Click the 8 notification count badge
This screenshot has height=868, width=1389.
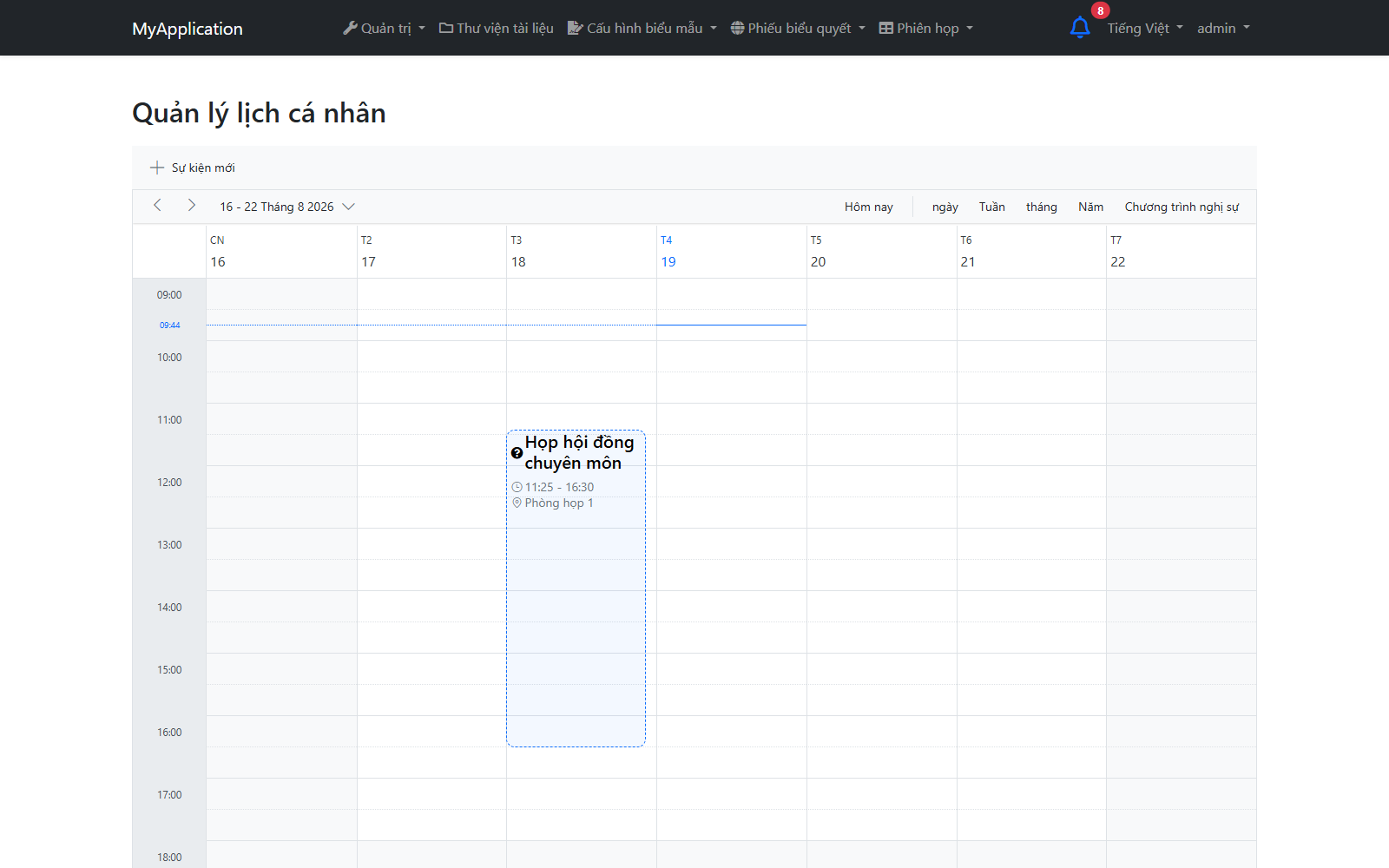click(x=1100, y=10)
